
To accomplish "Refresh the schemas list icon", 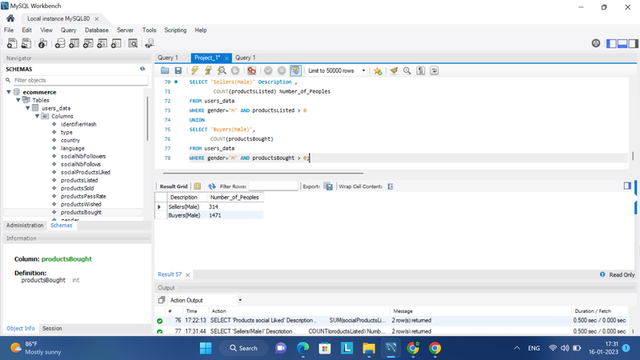I will tap(142, 69).
